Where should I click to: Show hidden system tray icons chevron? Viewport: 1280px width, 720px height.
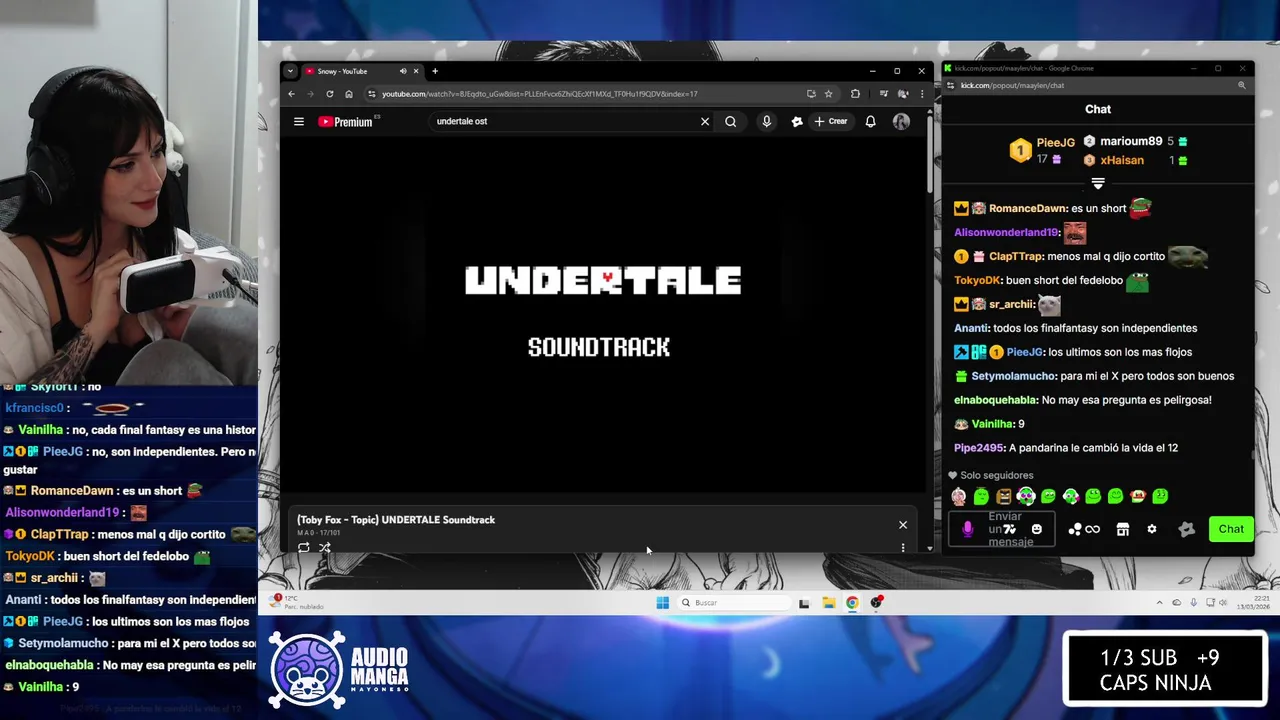tap(1160, 603)
